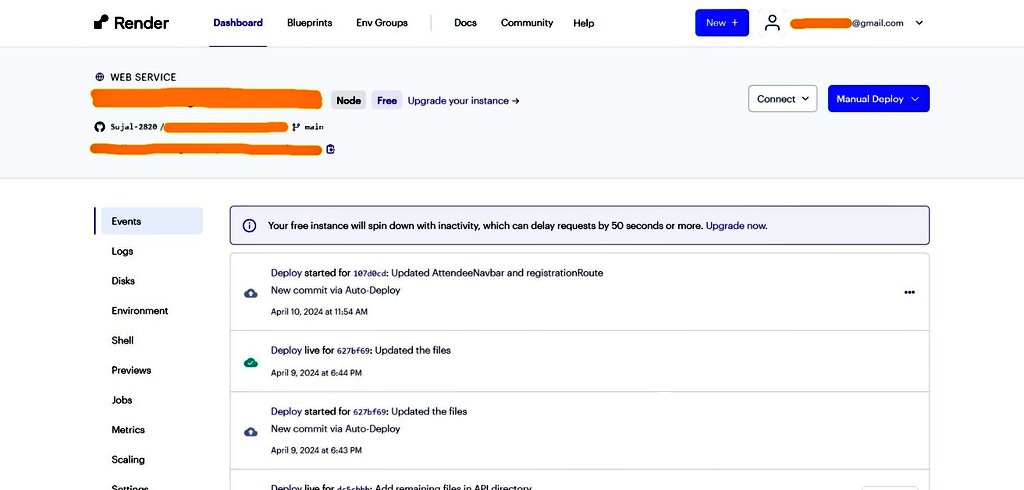Open commit hash 107d0cd
The width and height of the screenshot is (1024, 490).
(x=370, y=273)
